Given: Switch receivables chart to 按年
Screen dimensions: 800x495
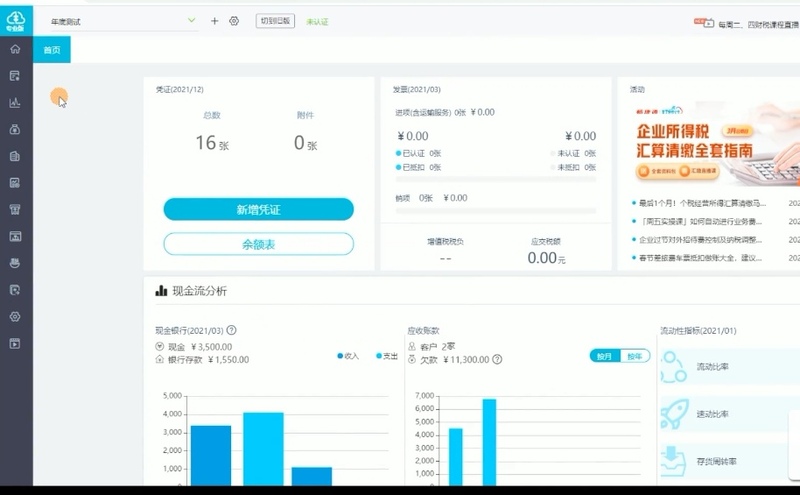Looking at the screenshot, I should point(635,356).
